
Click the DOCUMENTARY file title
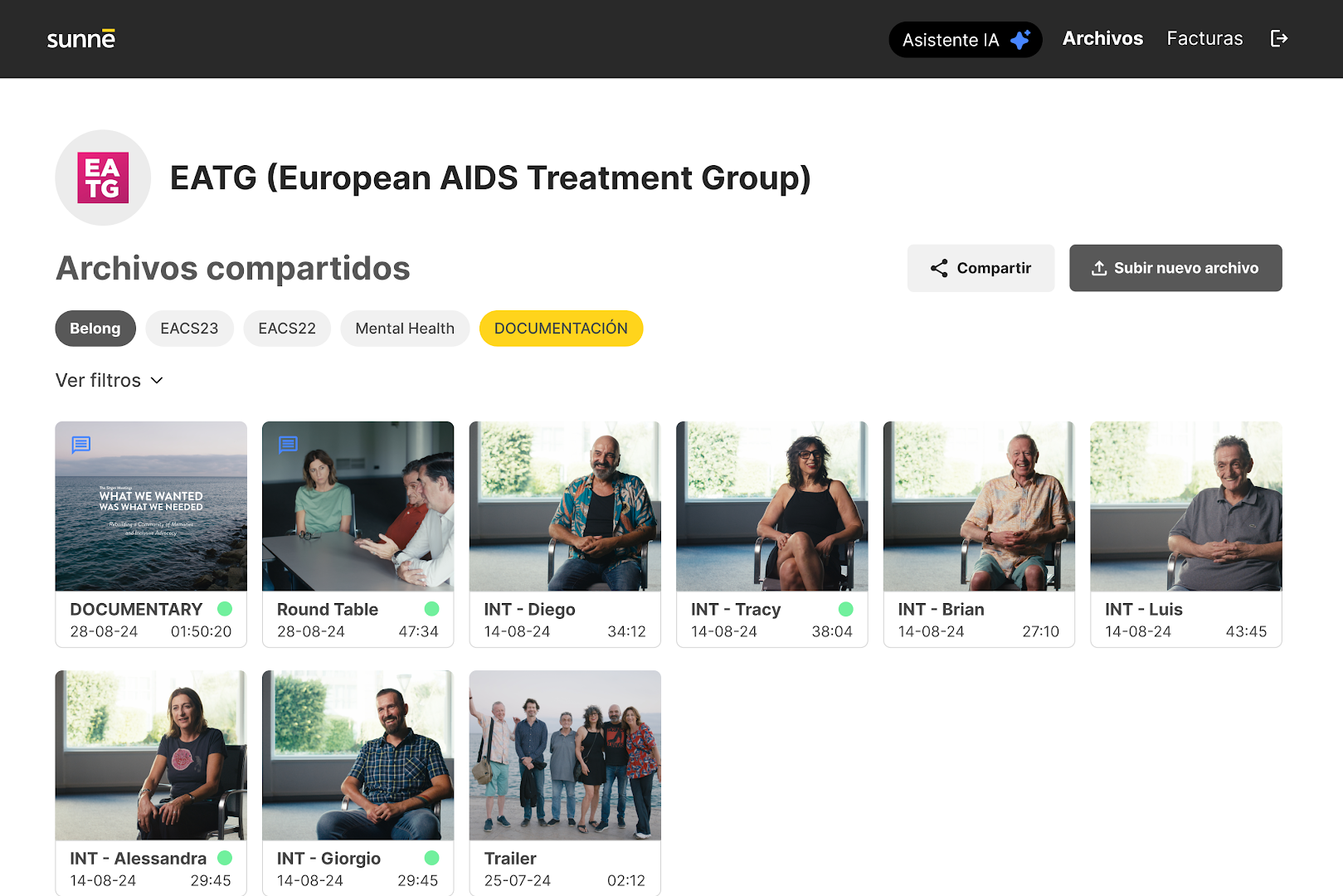[136, 610]
